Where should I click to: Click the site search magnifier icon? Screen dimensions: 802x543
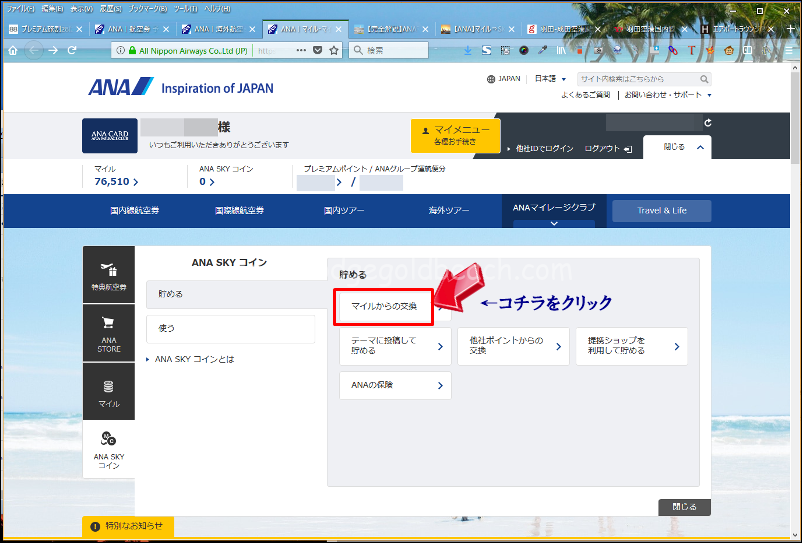[x=704, y=79]
